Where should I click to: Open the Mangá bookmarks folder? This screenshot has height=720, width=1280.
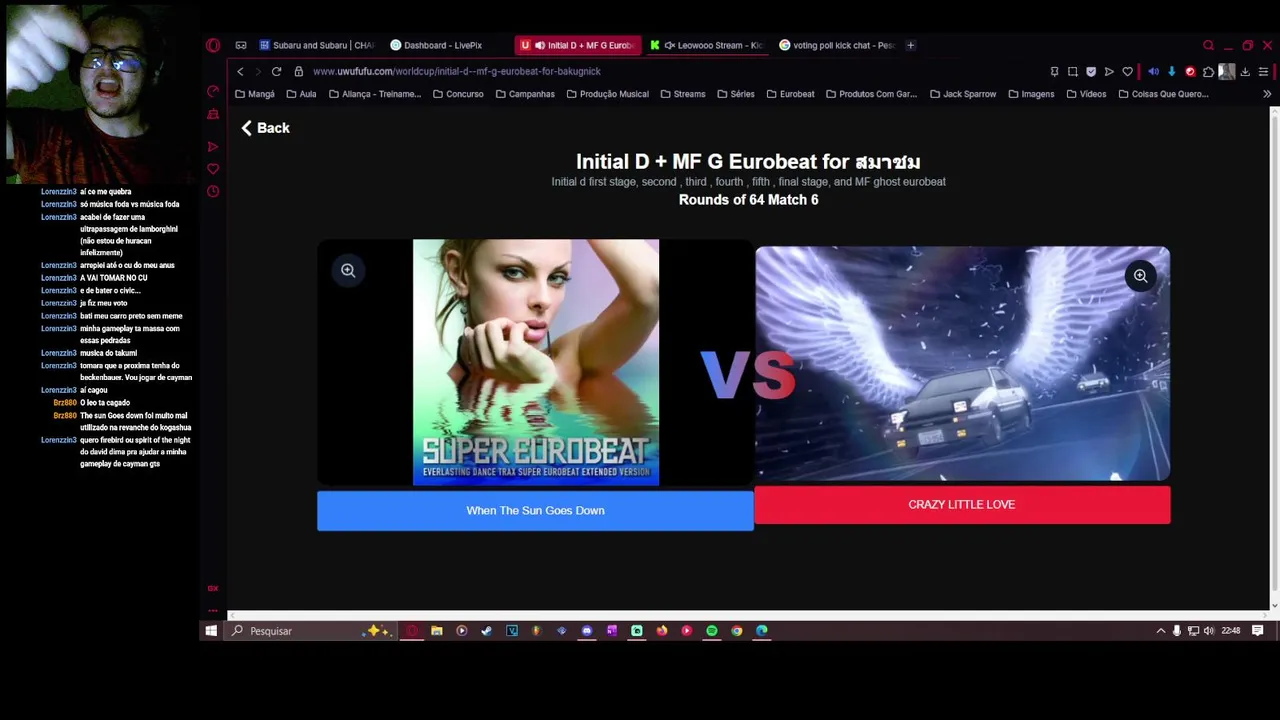coord(255,94)
